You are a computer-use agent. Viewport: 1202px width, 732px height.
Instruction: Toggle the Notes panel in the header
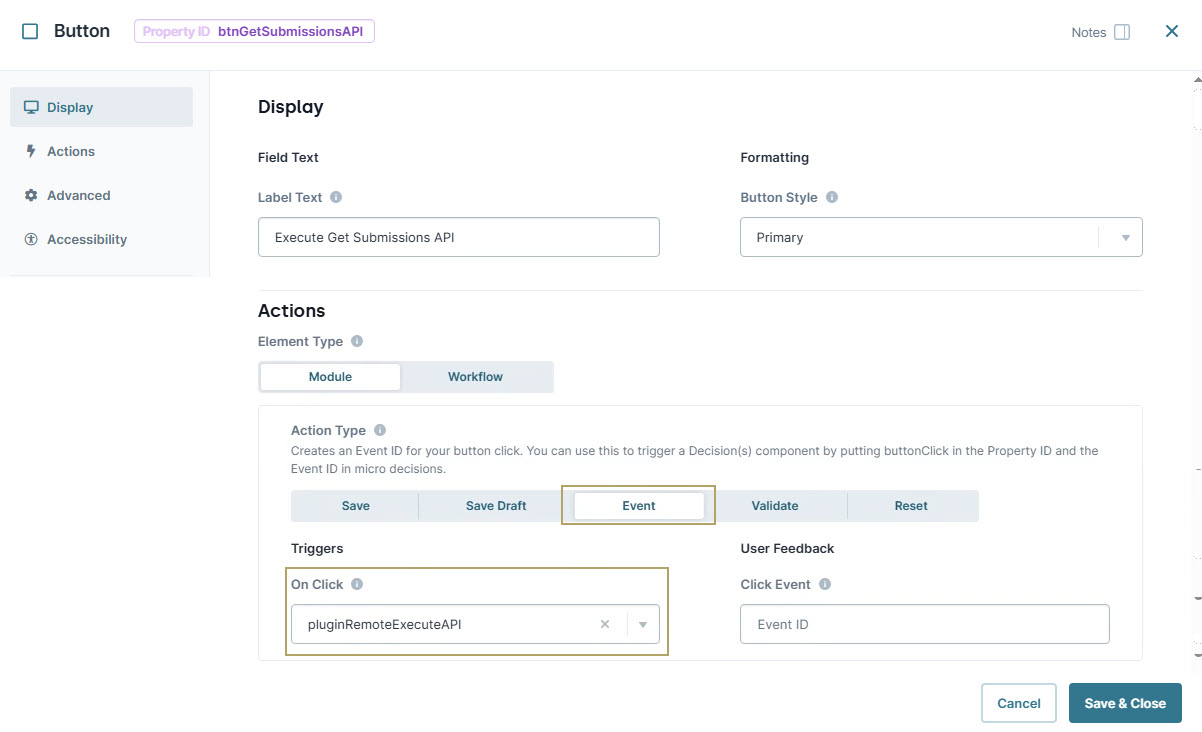pos(1122,32)
